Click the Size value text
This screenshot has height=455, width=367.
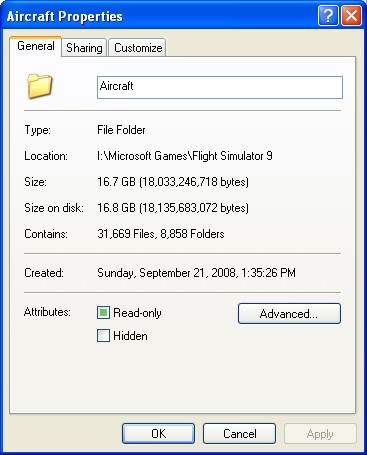pyautogui.click(x=173, y=182)
